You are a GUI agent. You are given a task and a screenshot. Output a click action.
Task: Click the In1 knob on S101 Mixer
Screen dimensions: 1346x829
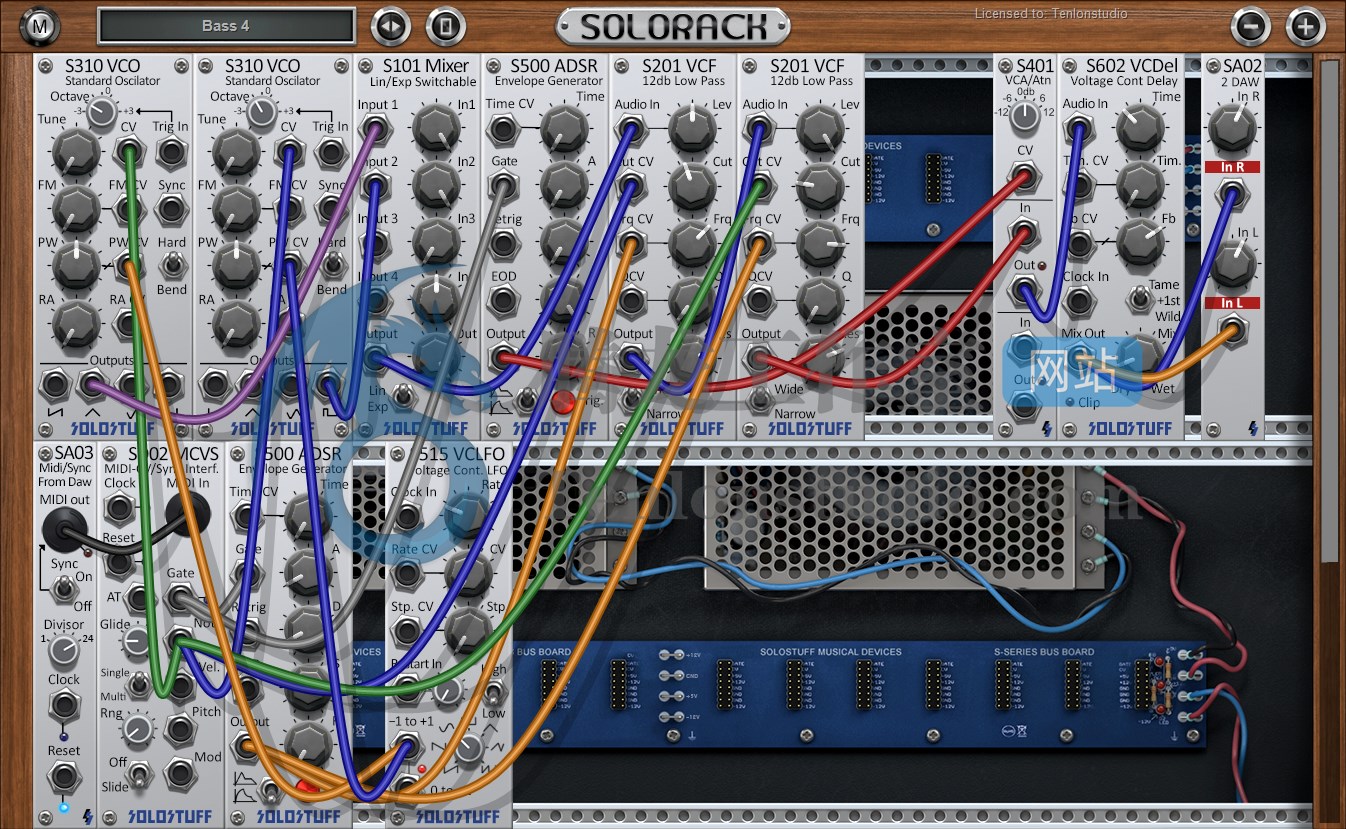[435, 129]
